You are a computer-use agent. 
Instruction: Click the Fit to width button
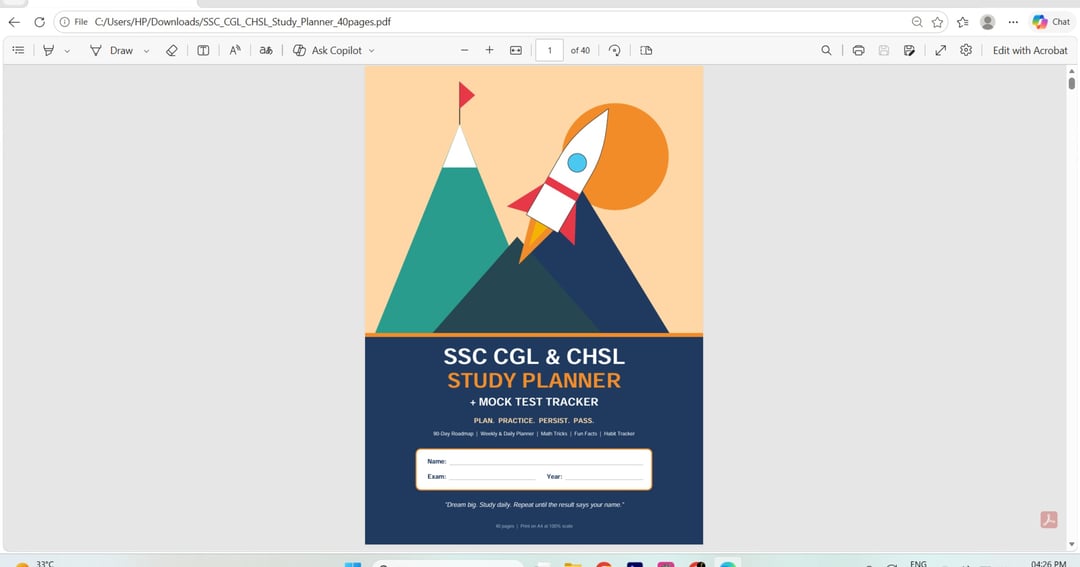coord(516,50)
